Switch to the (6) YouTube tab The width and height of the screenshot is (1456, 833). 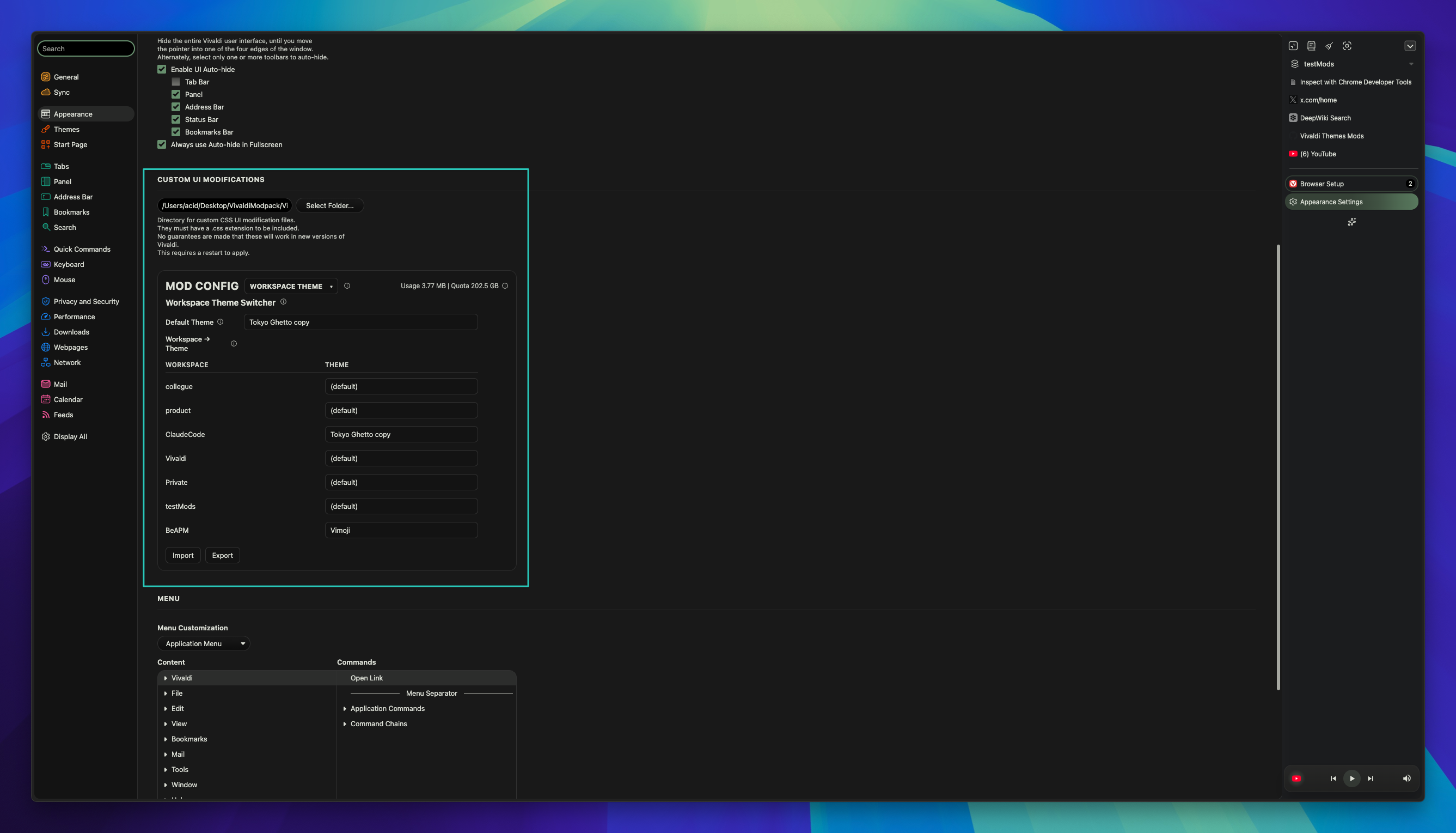click(1351, 154)
